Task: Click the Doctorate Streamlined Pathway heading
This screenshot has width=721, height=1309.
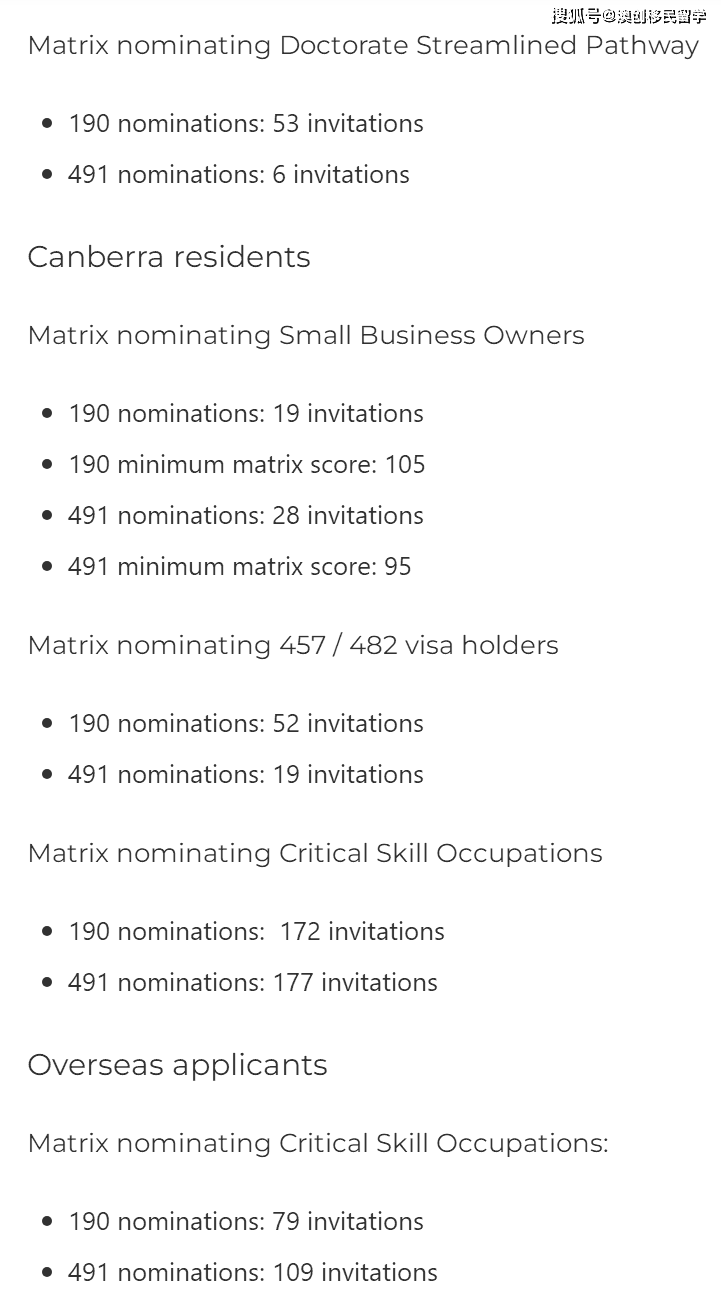Action: pyautogui.click(x=363, y=46)
